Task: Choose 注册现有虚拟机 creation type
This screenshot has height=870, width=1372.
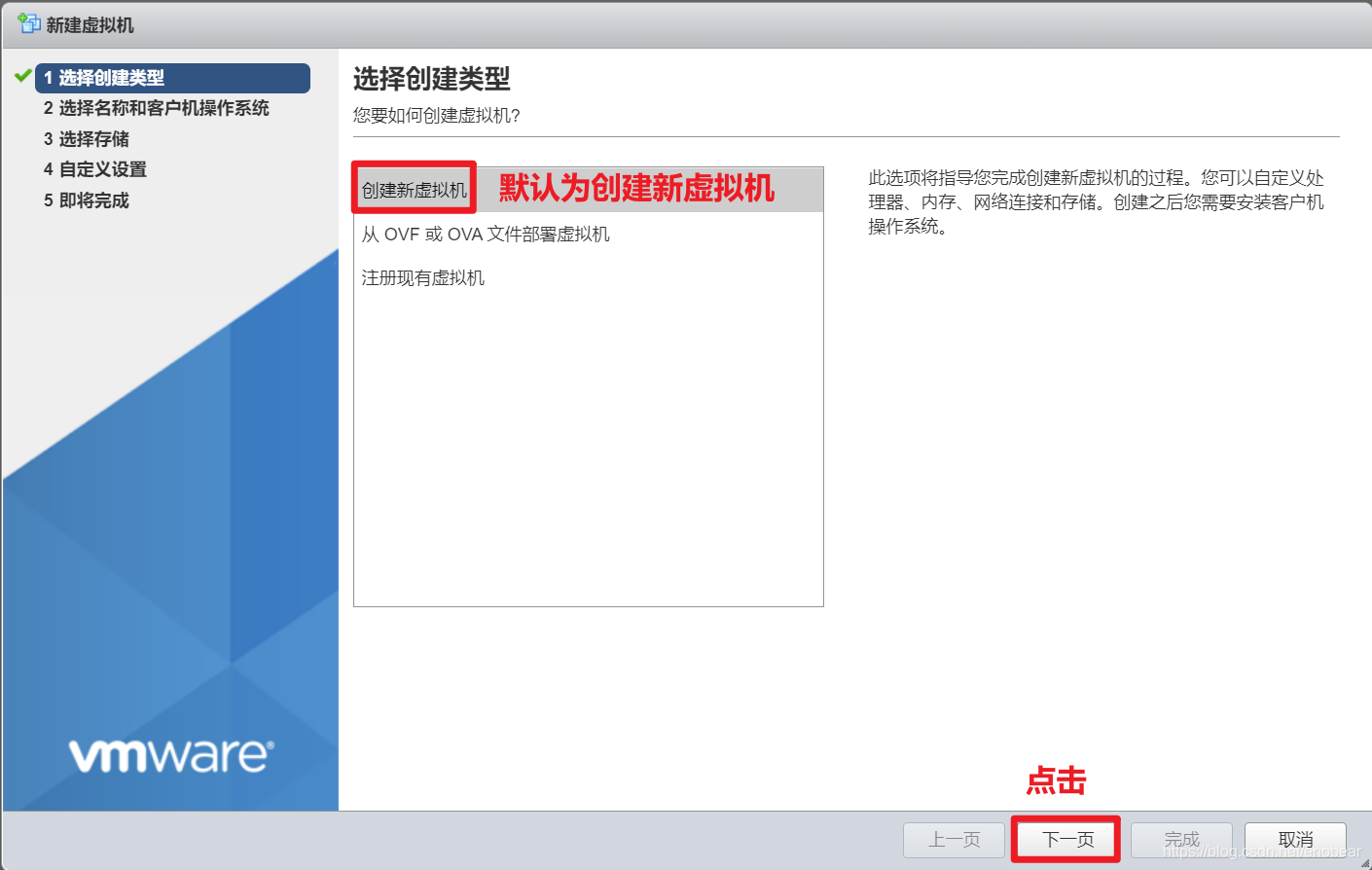Action: click(x=422, y=277)
